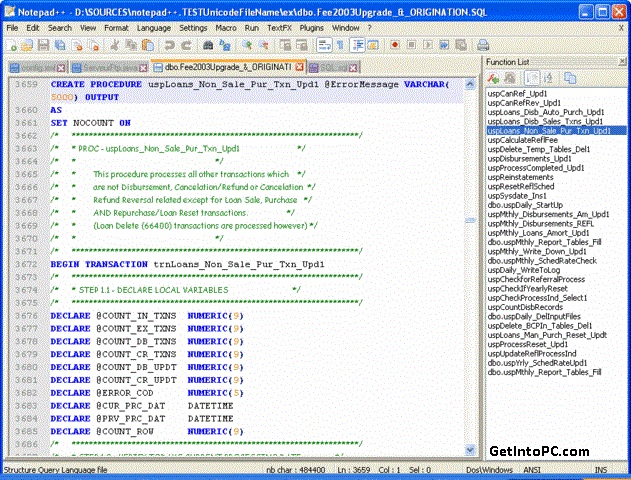
Task: Close the config.xml tab
Action: point(61,68)
